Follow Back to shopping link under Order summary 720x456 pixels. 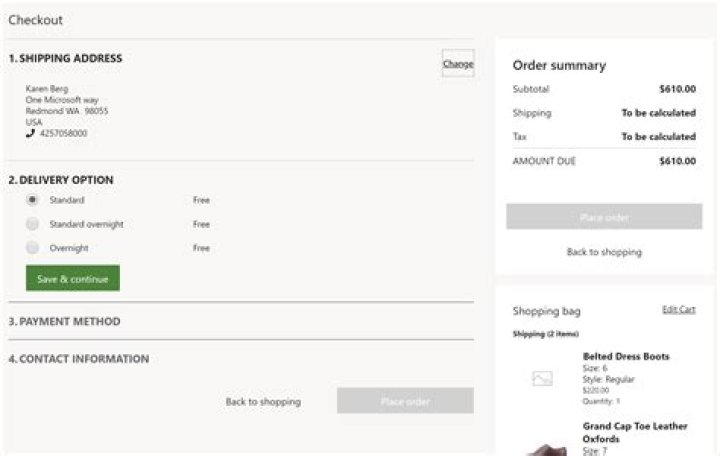point(604,252)
